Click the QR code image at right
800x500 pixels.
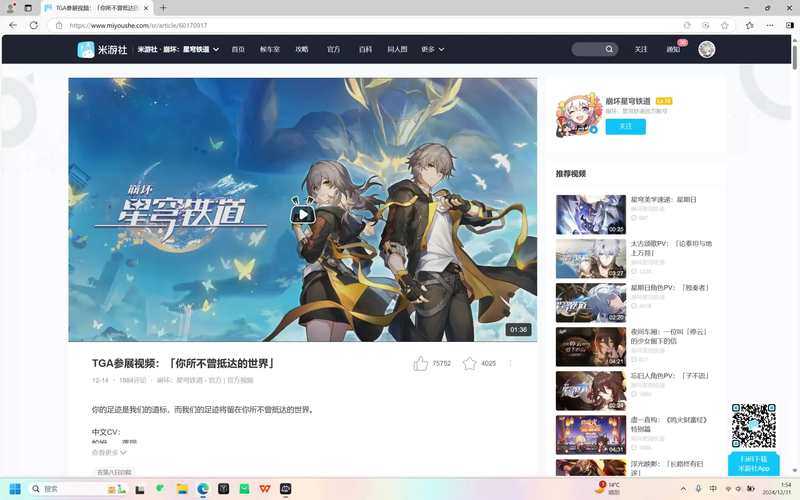[x=754, y=426]
